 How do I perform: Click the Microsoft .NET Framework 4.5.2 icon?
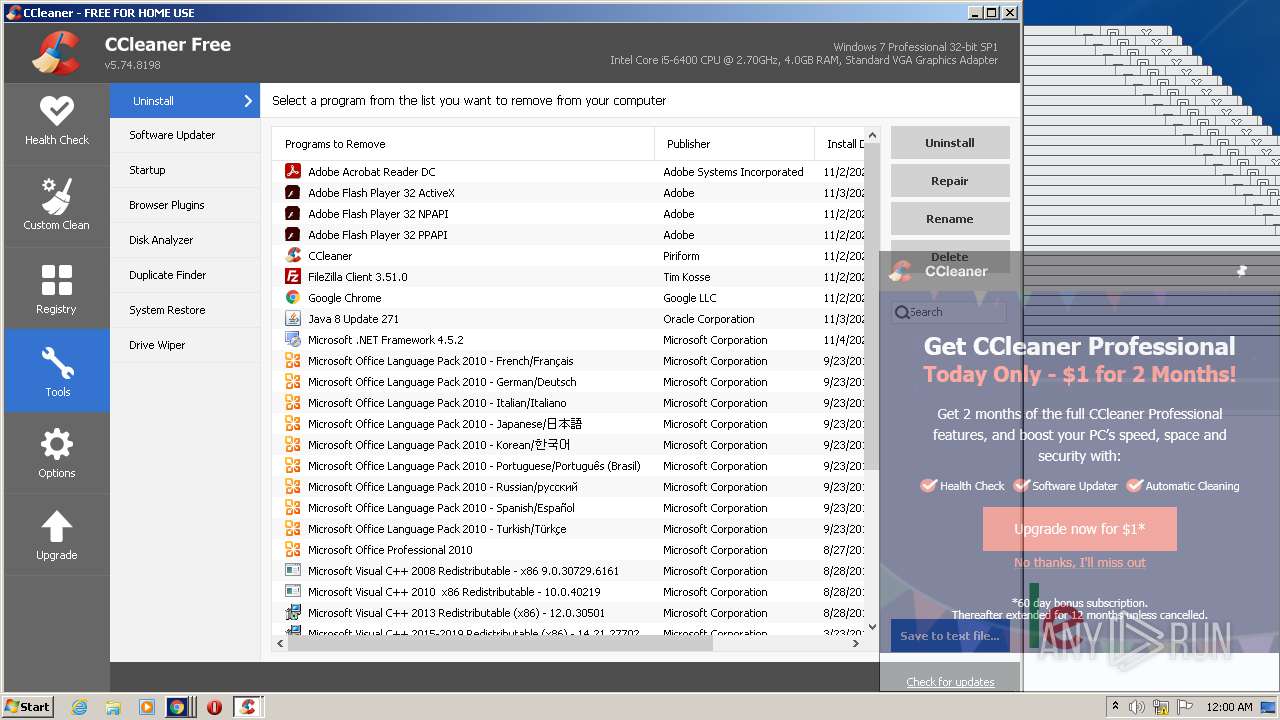pyautogui.click(x=293, y=339)
